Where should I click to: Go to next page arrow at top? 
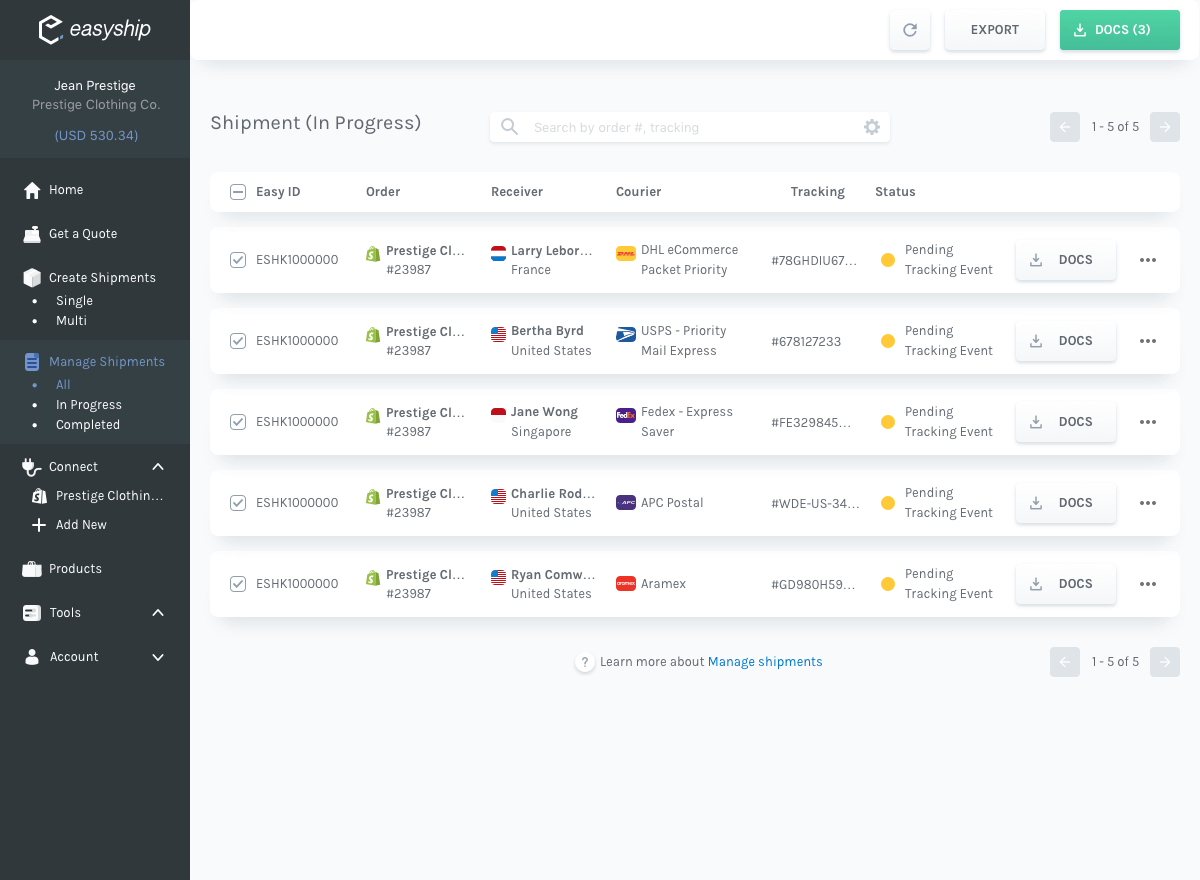[x=1165, y=127]
